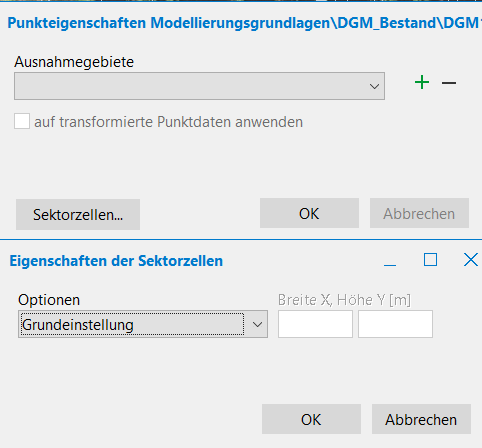
Task: Remove an Ausnahmegebiet with the minus icon
Action: 449,83
